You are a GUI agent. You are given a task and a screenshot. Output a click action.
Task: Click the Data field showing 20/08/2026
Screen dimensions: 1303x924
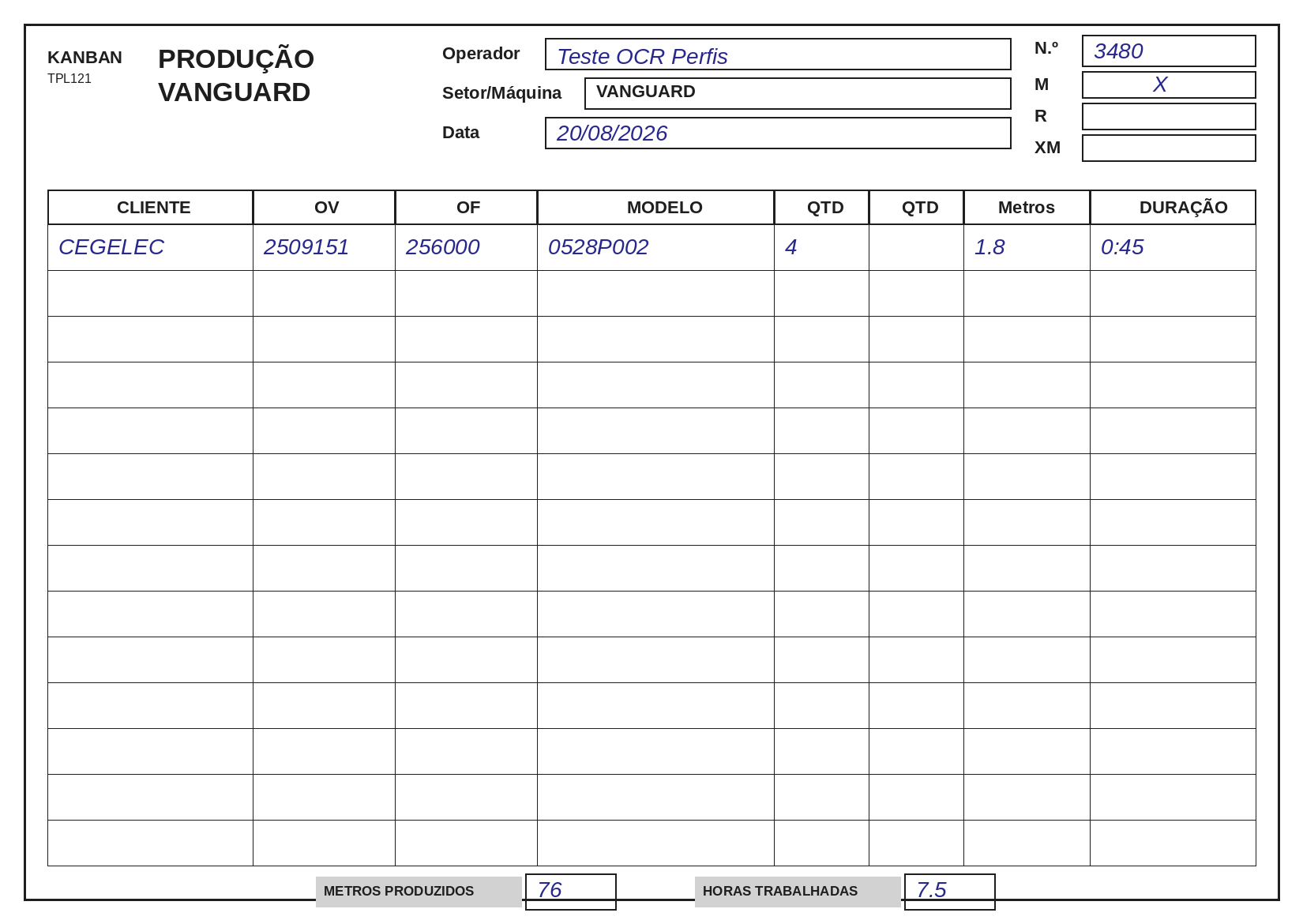[778, 133]
